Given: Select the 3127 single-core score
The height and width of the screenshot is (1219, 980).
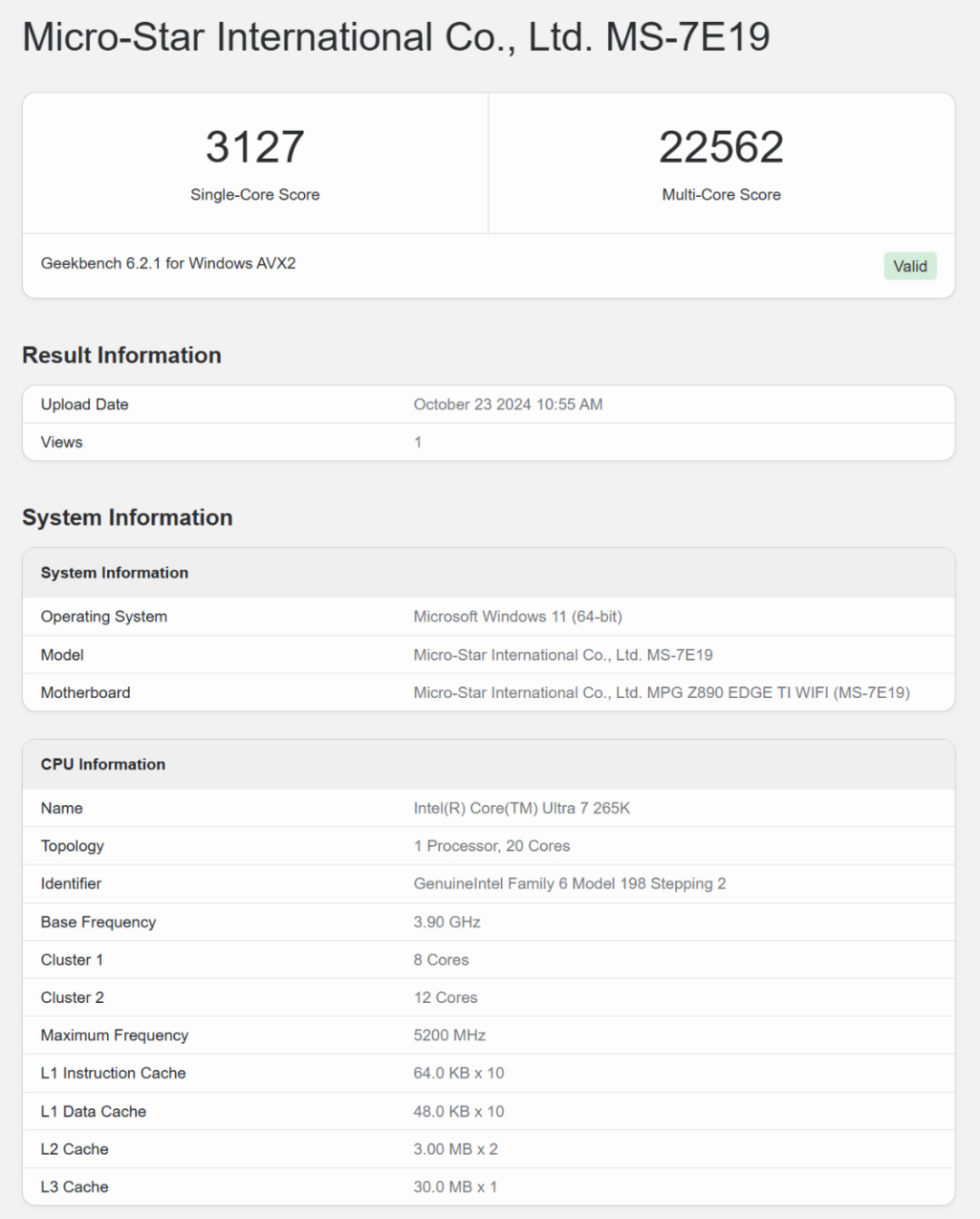Looking at the screenshot, I should 255,147.
